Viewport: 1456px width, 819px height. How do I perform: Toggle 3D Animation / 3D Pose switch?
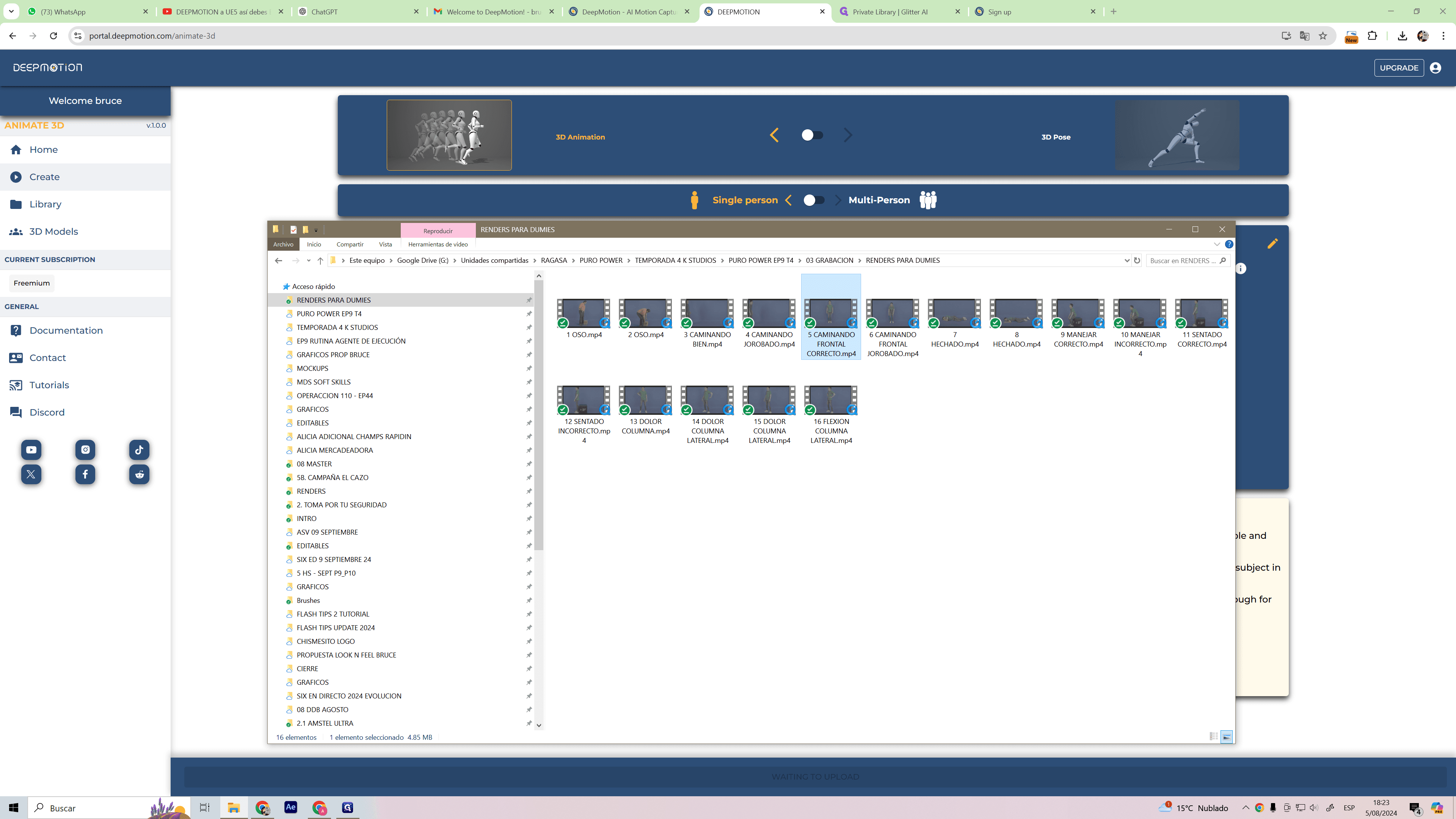(x=812, y=135)
